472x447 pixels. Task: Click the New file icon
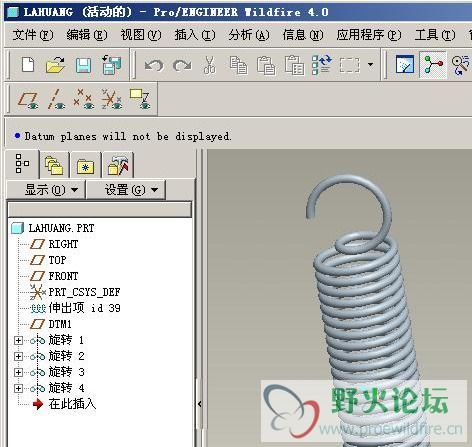point(28,64)
